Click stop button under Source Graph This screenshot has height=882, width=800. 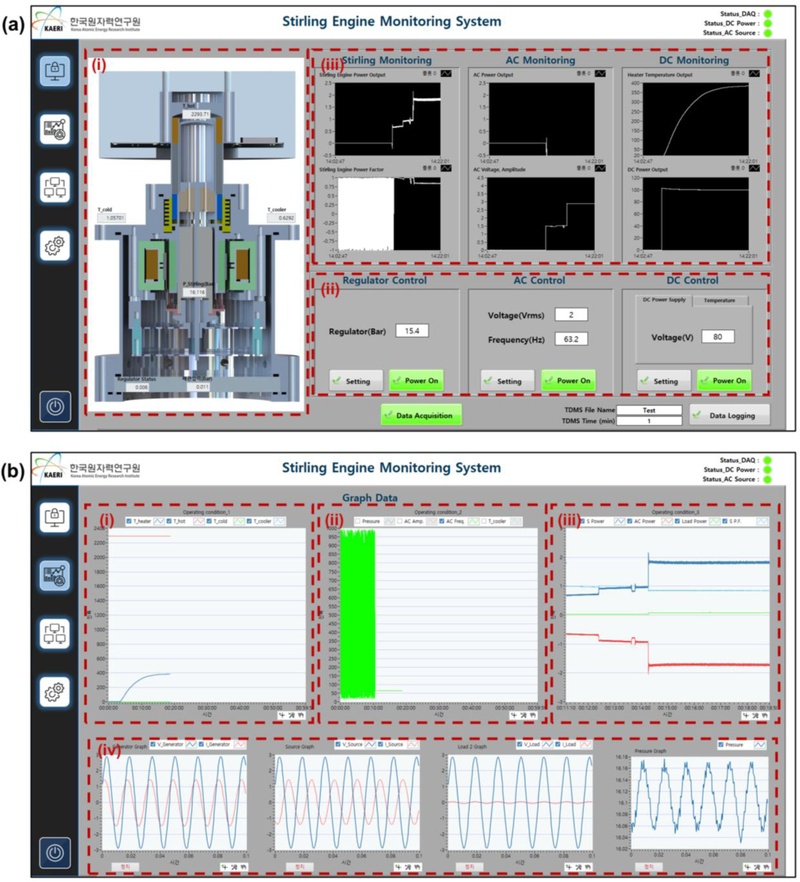(x=300, y=867)
